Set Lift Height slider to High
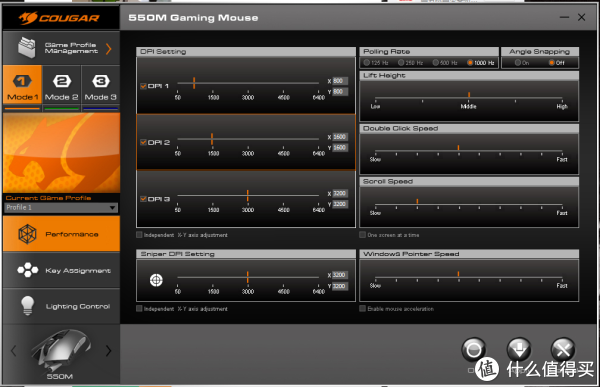The height and width of the screenshot is (387, 600). pos(562,99)
